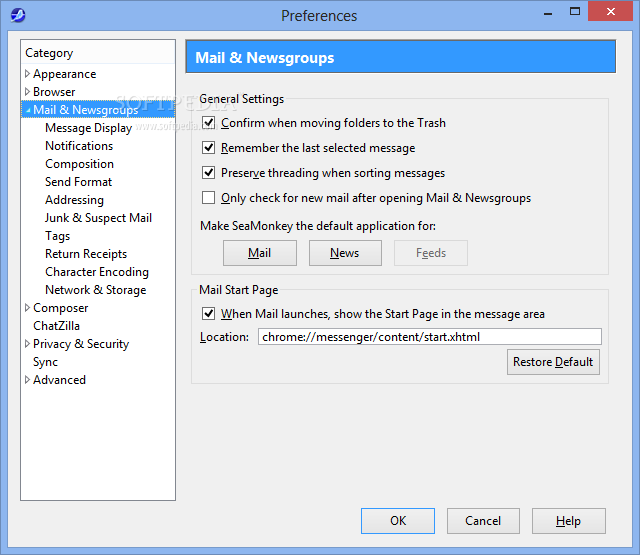Select Privacy & Security label
The width and height of the screenshot is (640, 555).
point(81,344)
